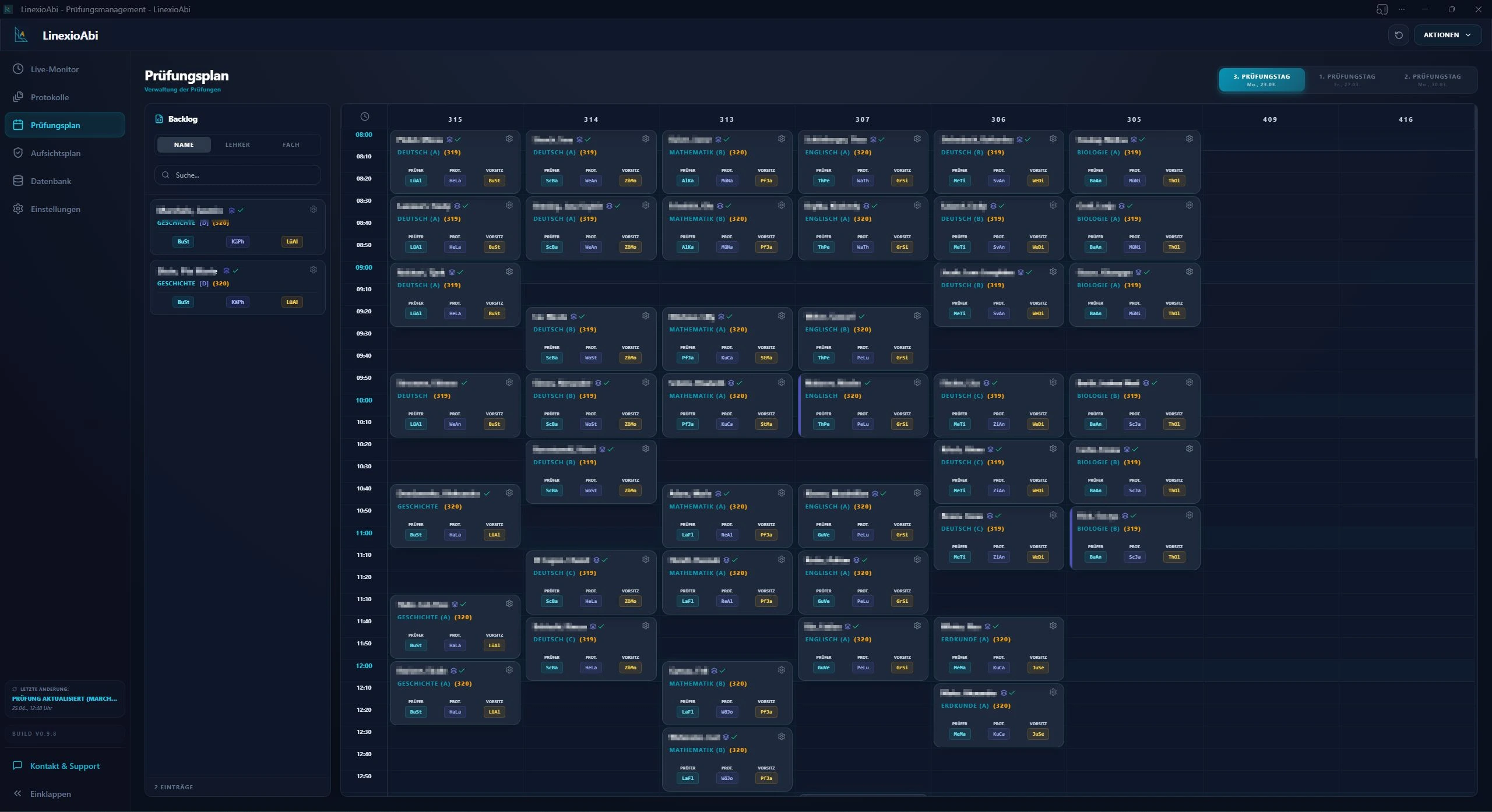This screenshot has width=1492, height=812.
Task: Open Kontakt & Support
Action: click(x=65, y=766)
